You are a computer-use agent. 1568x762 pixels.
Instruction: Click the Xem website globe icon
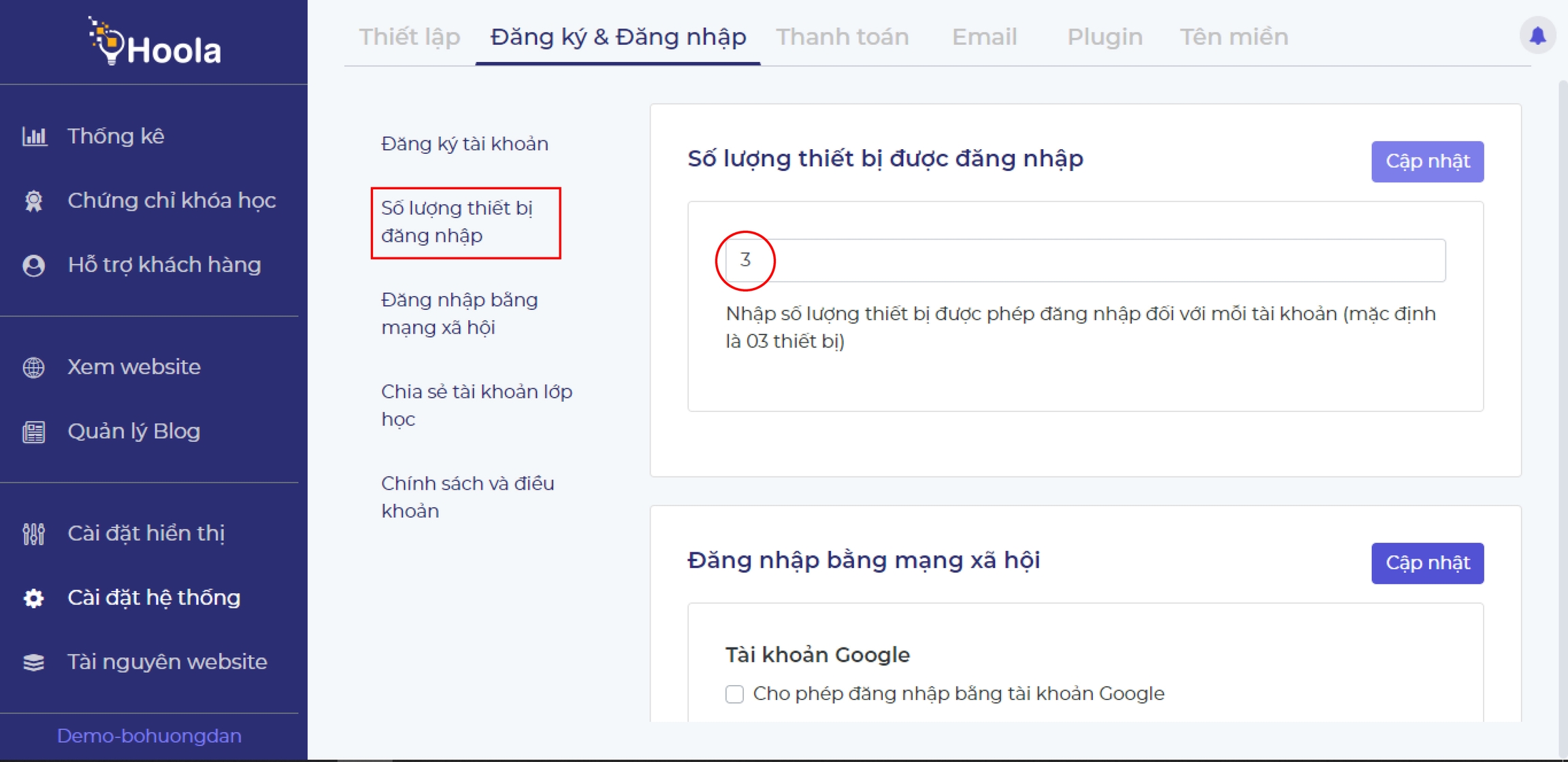point(34,367)
